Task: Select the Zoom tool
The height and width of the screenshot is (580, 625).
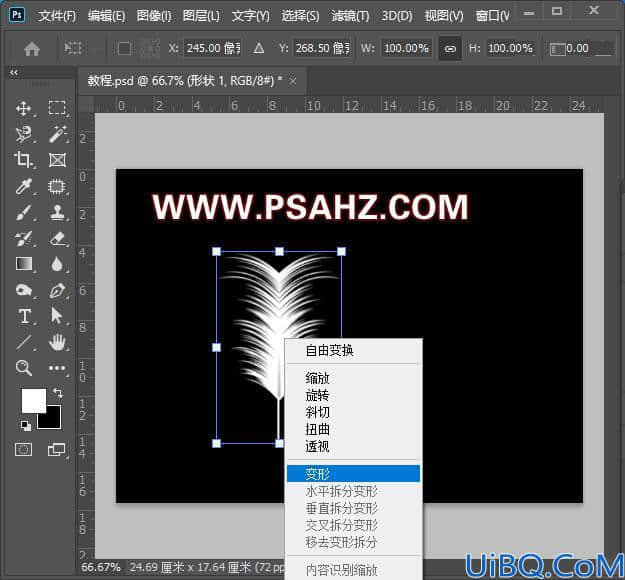Action: tap(24, 368)
